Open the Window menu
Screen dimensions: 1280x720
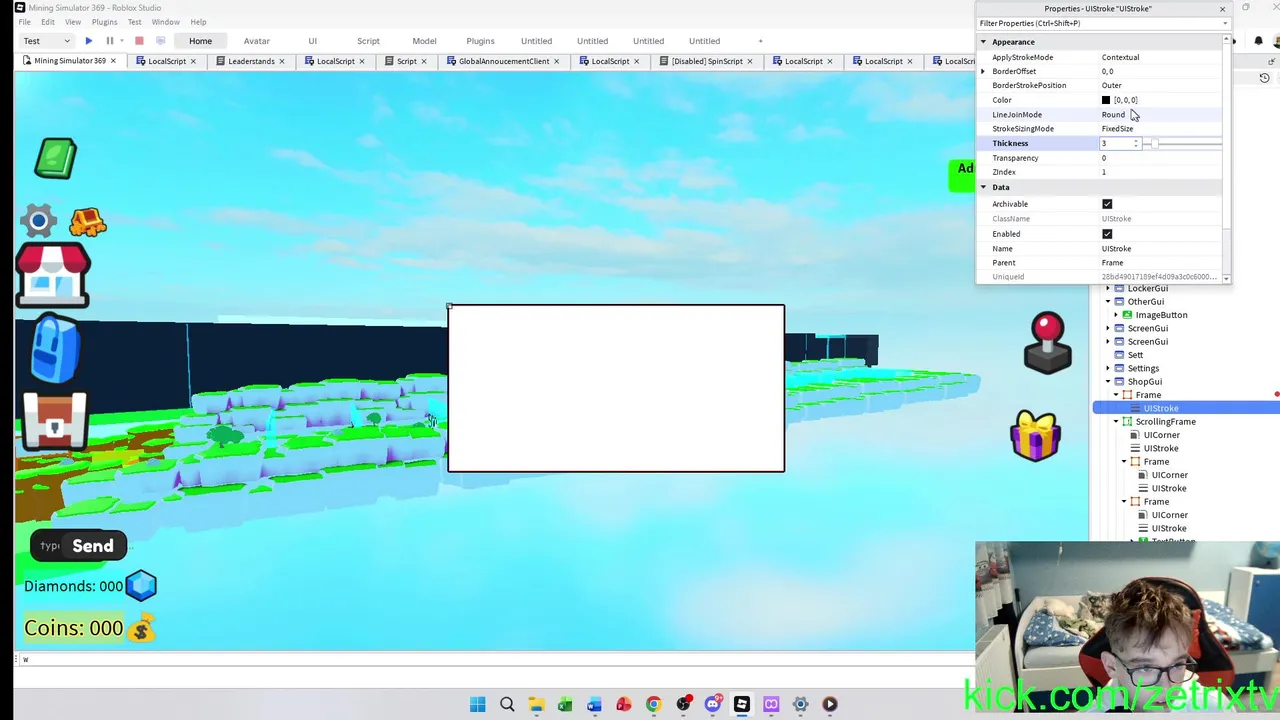[x=166, y=22]
